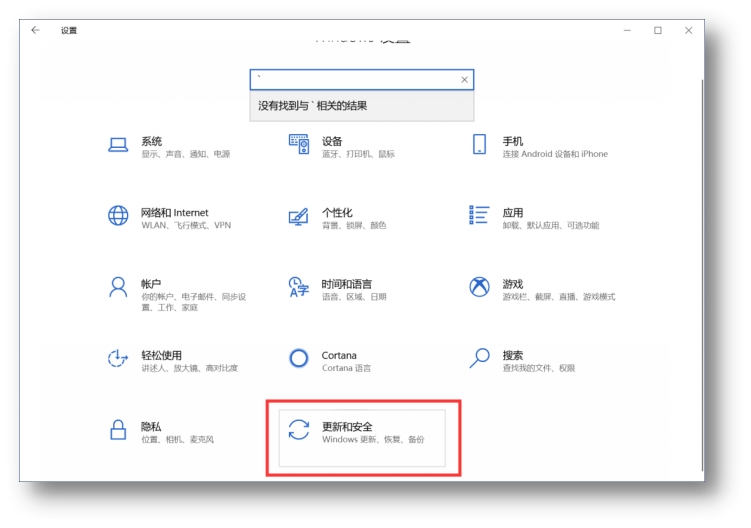Click 语音、区域、日期 description
This screenshot has height=528, width=751.
point(354,297)
